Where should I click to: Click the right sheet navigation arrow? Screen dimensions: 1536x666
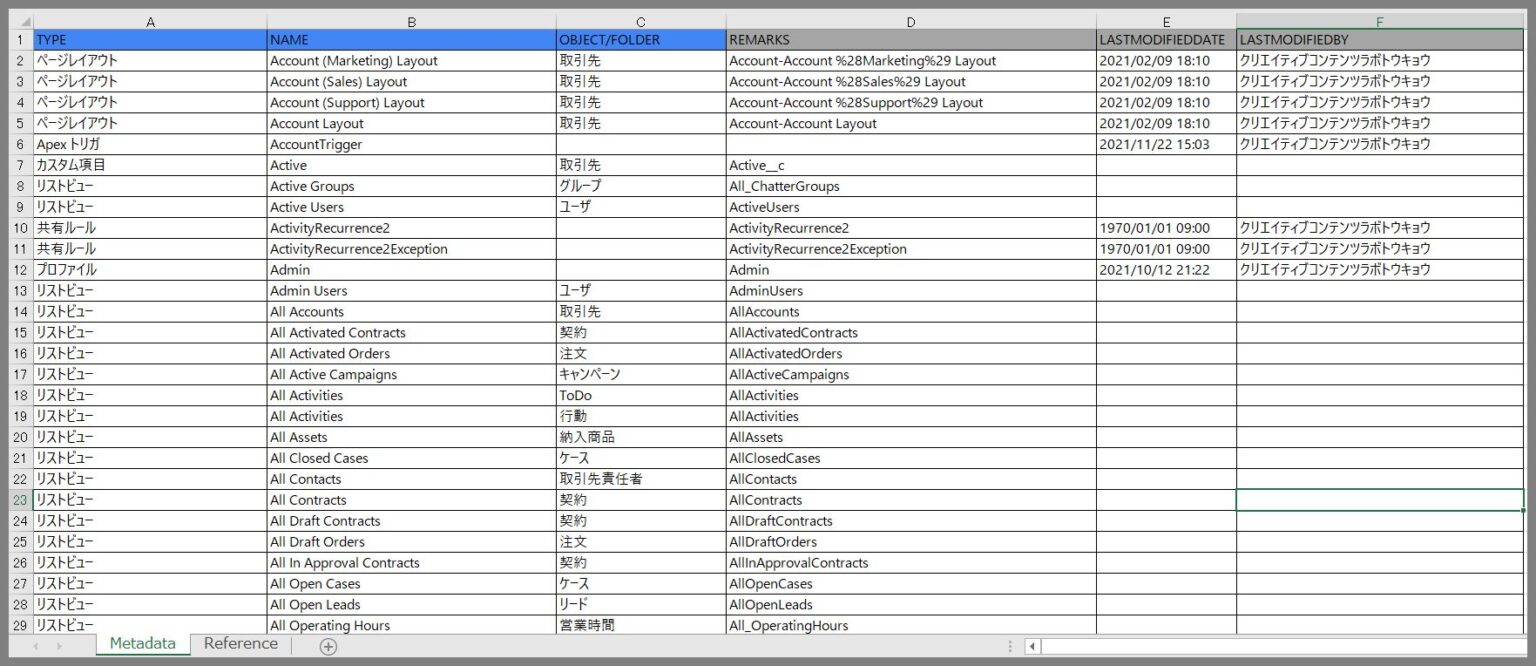[62, 645]
